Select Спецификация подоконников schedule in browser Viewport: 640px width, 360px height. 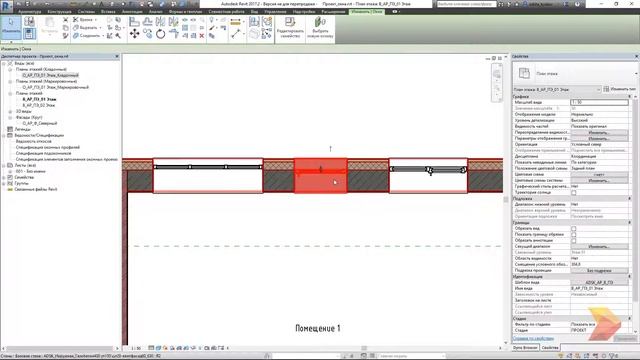tap(43, 153)
